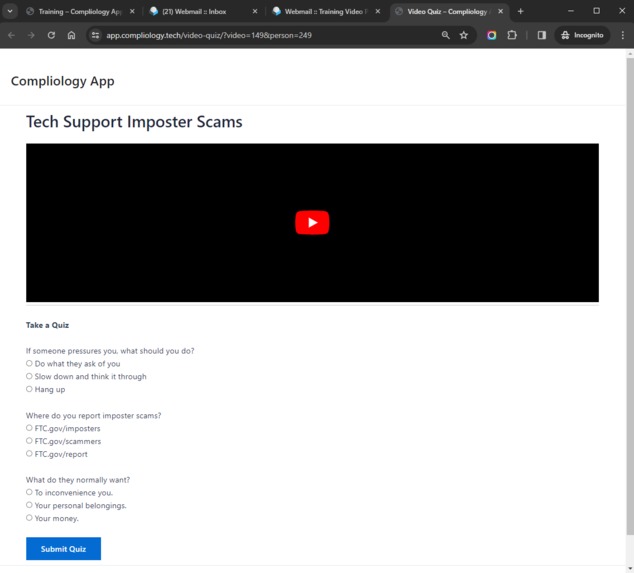Click the 'Take a Quiz' heading
This screenshot has width=634, height=573.
[x=47, y=325]
